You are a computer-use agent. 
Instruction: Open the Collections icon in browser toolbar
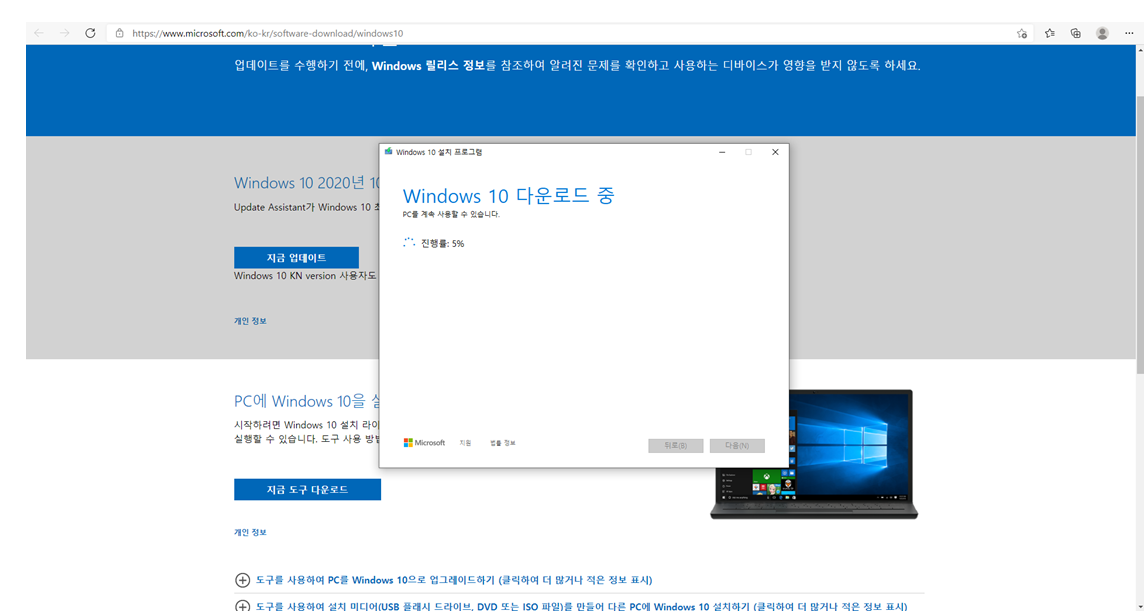[x=1075, y=33]
